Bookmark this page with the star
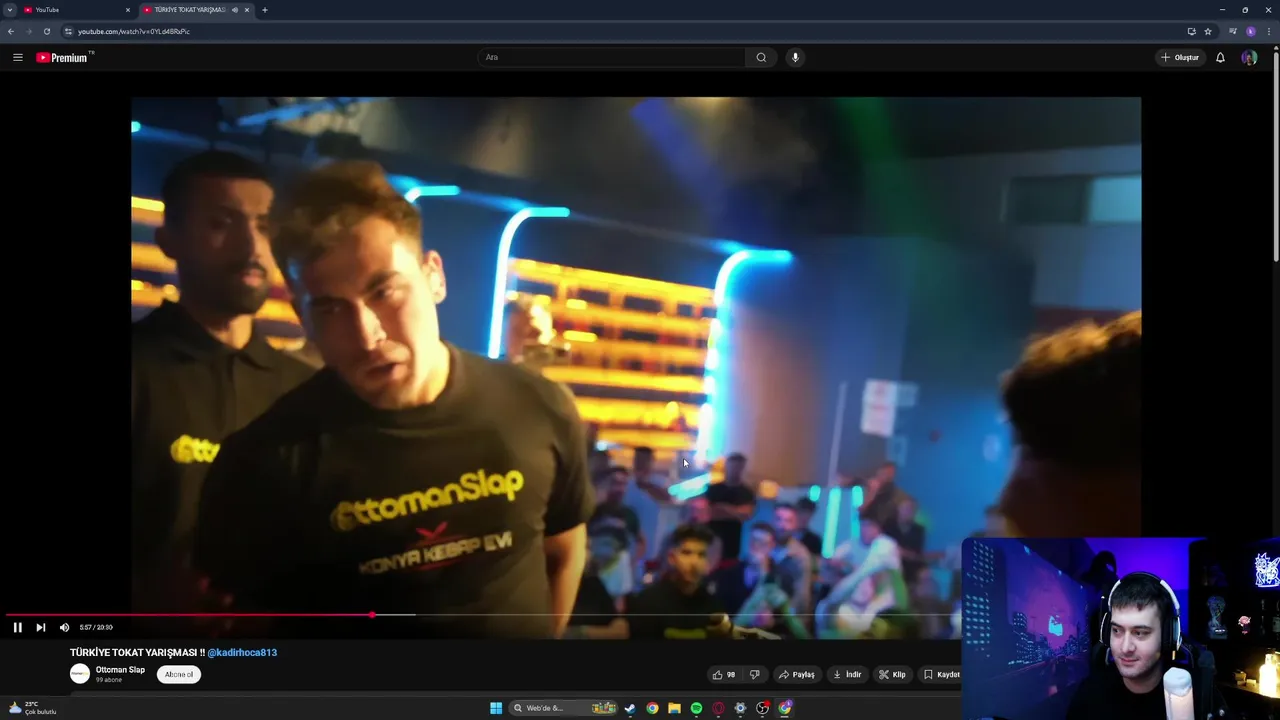 [x=1208, y=31]
